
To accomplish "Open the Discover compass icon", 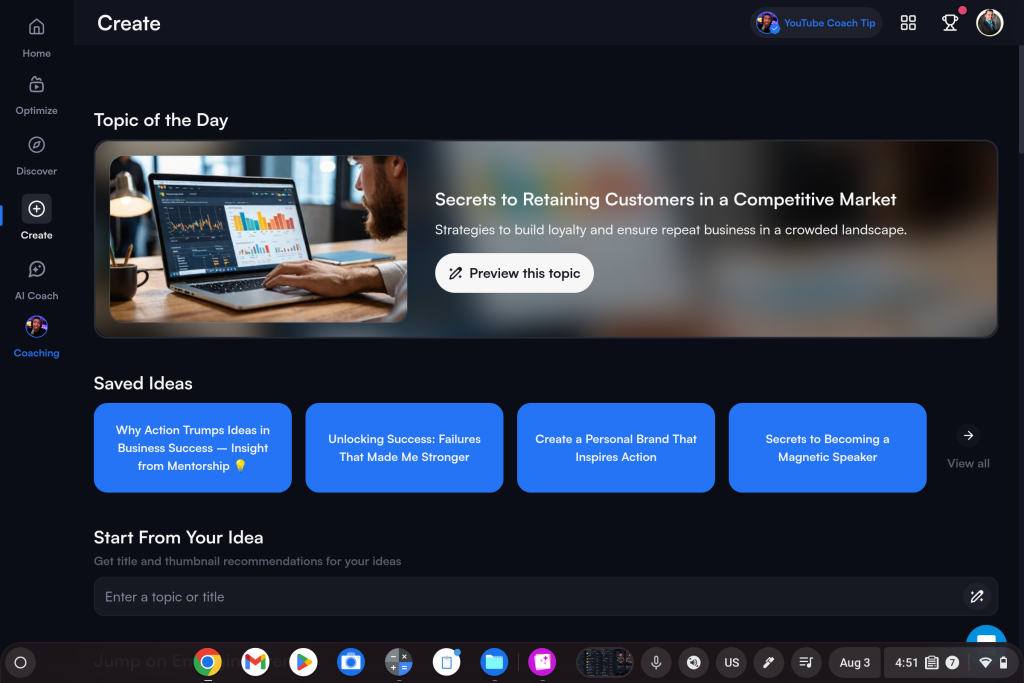I will (x=37, y=145).
